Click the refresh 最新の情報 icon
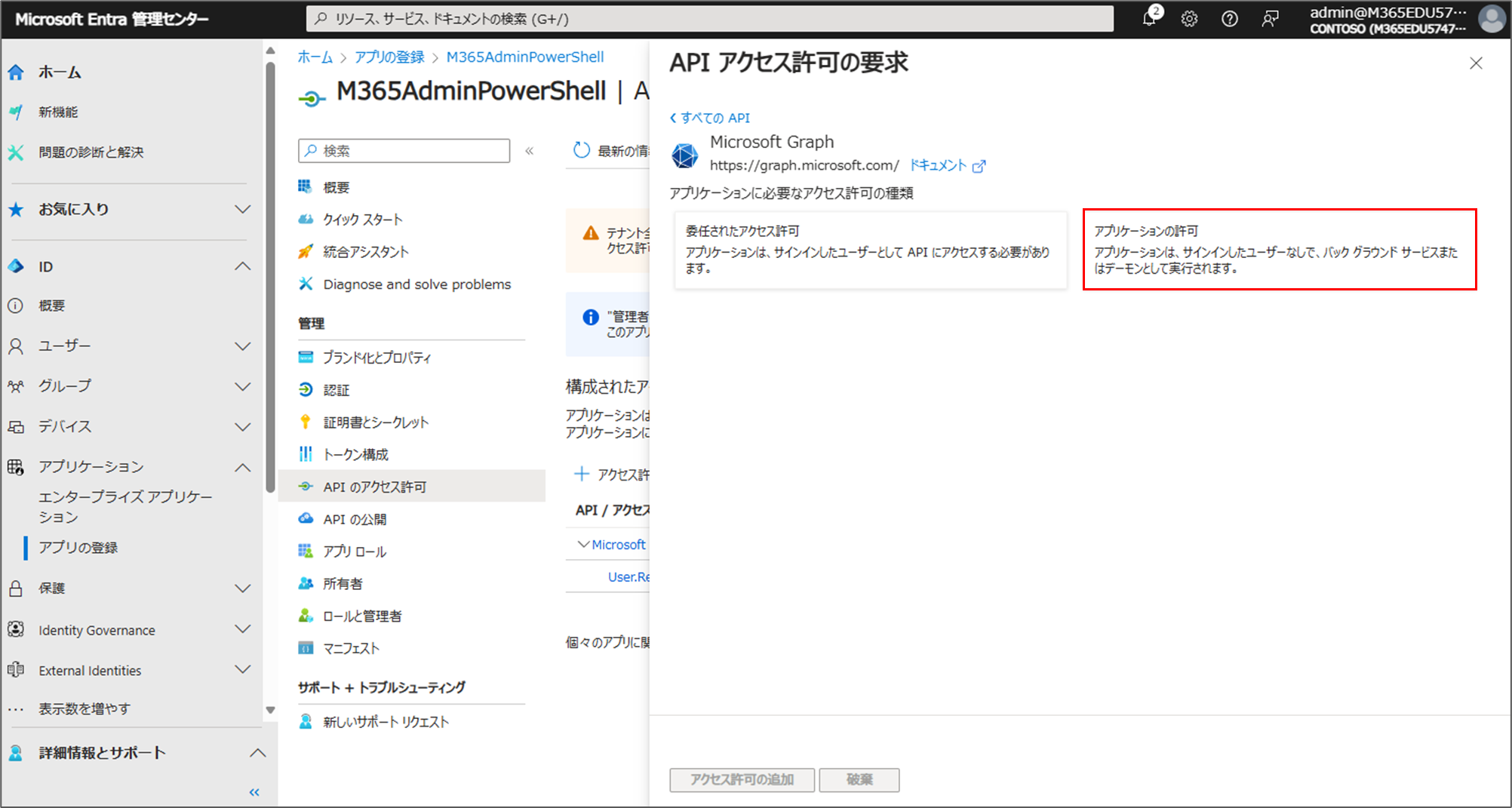The width and height of the screenshot is (1512, 808). pos(581,150)
